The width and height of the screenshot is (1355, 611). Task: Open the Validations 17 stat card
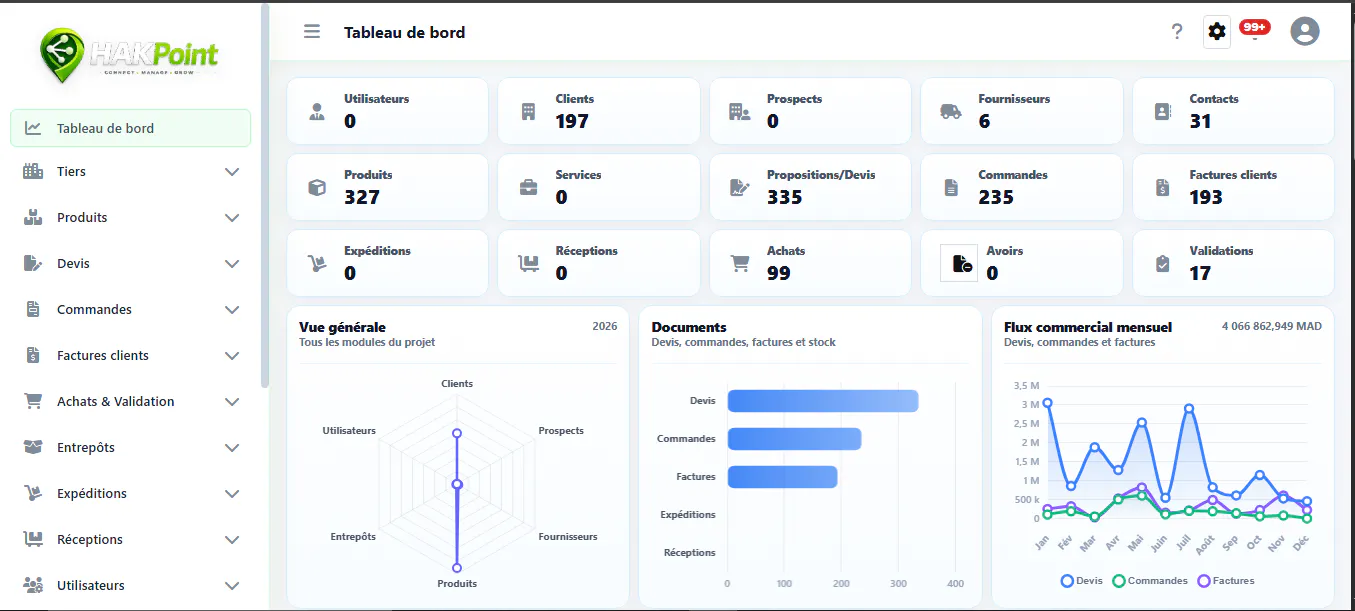click(1233, 263)
